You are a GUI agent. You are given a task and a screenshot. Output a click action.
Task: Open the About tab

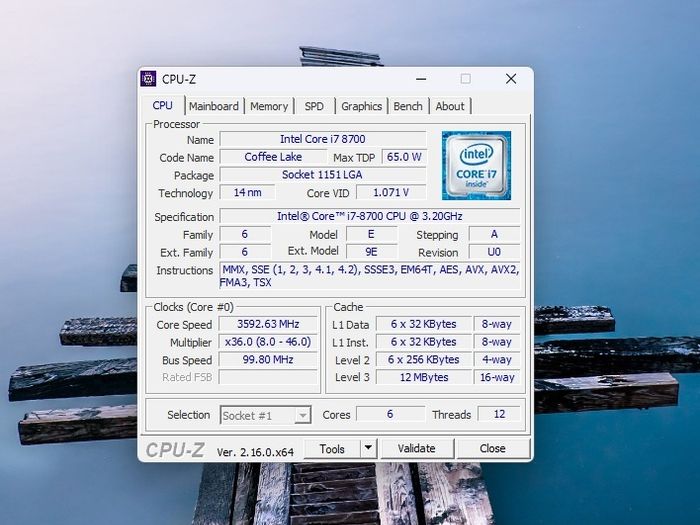pos(450,106)
